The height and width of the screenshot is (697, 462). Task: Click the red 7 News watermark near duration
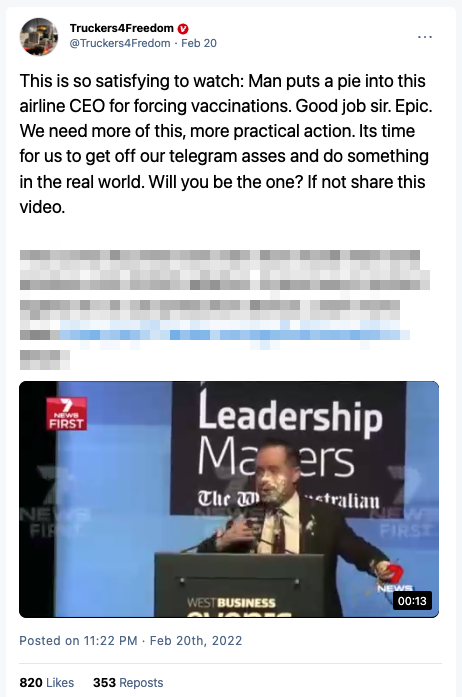coord(394,579)
